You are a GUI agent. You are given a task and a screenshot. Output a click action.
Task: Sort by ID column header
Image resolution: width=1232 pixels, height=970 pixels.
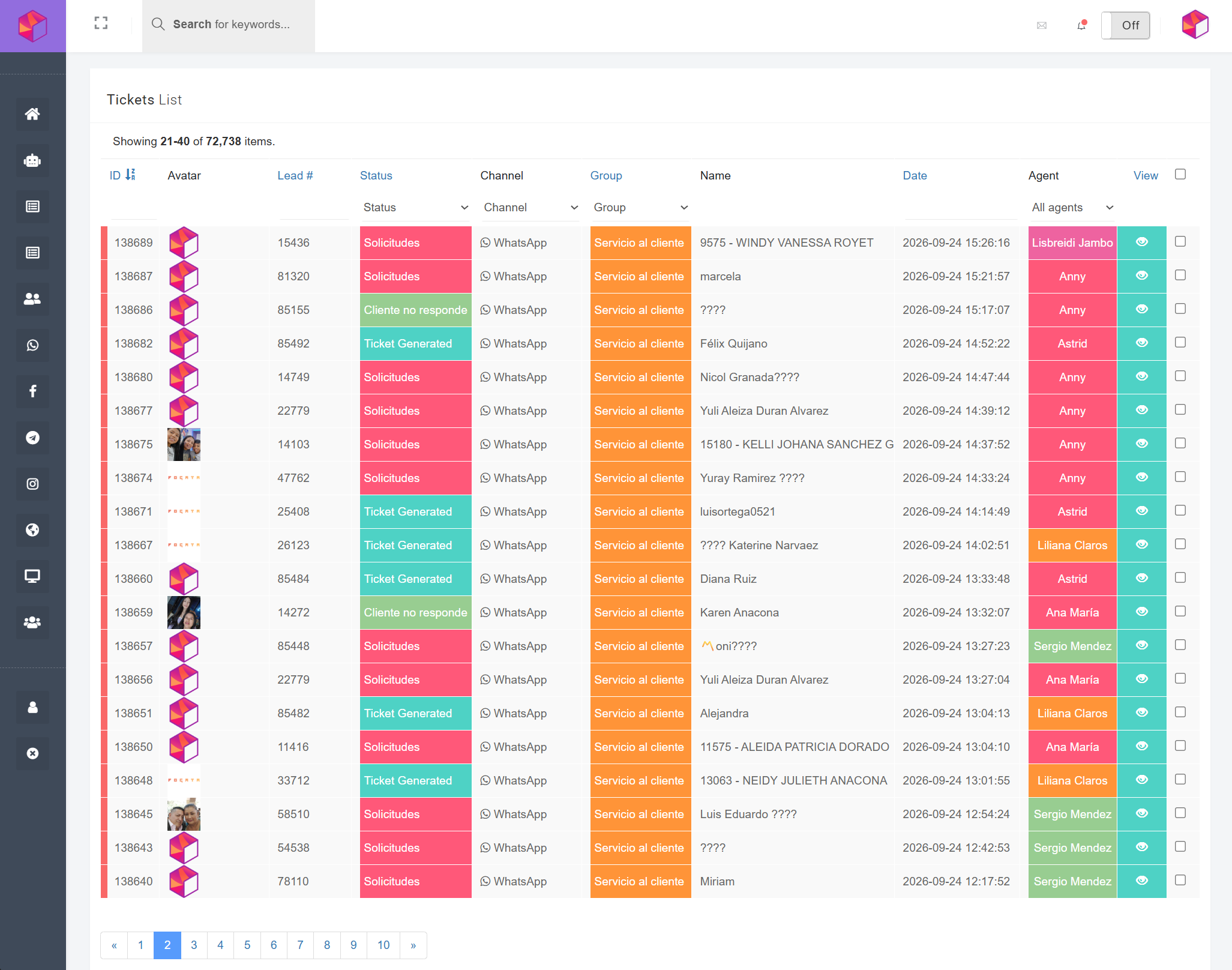(122, 175)
